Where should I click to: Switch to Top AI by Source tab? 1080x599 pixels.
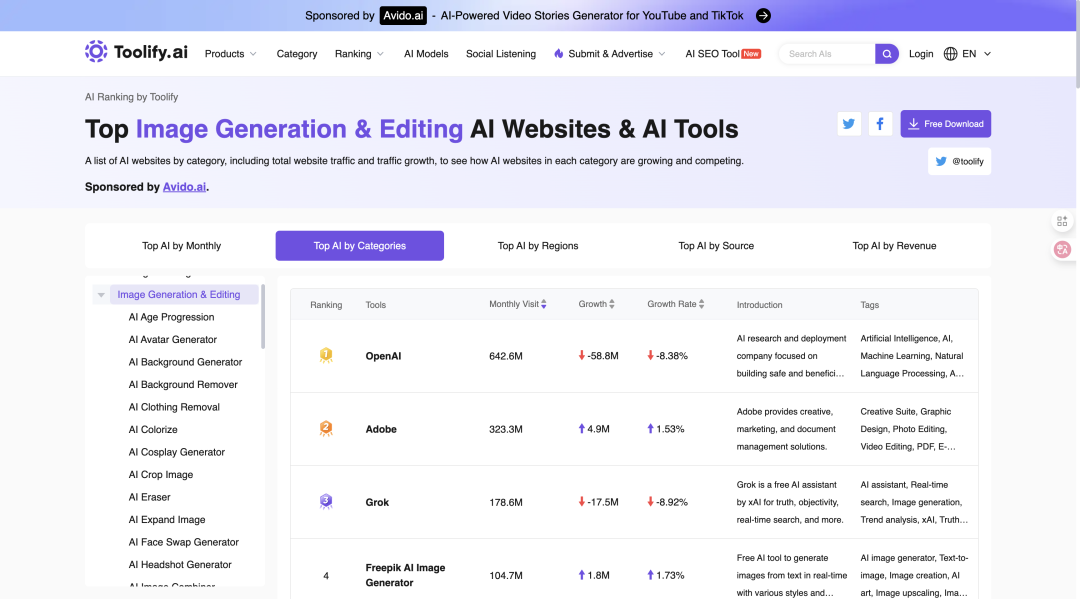click(x=716, y=246)
